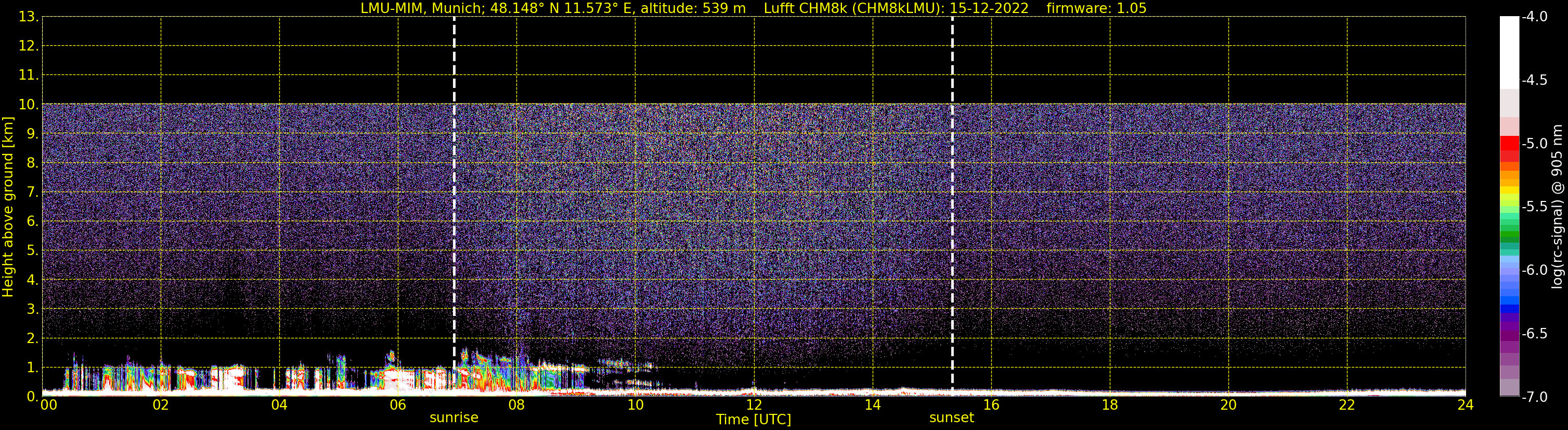The width and height of the screenshot is (1568, 430).
Task: Click the 'Time [UTC]' axis label
Action: click(x=754, y=420)
